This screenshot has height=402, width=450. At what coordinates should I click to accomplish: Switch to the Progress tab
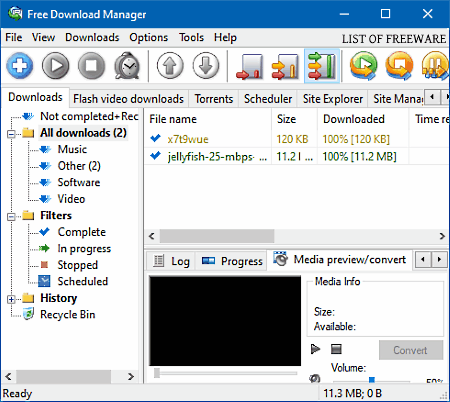(x=232, y=261)
